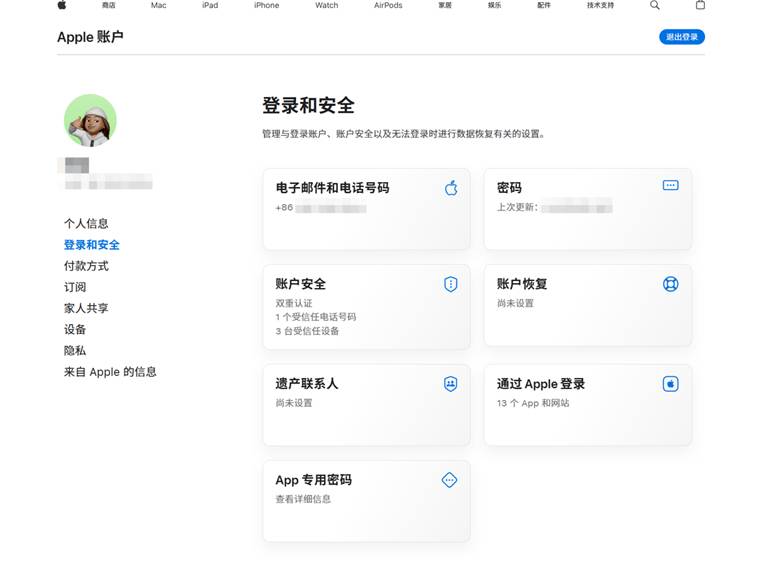Click the 登录和安全 main heading

click(308, 105)
